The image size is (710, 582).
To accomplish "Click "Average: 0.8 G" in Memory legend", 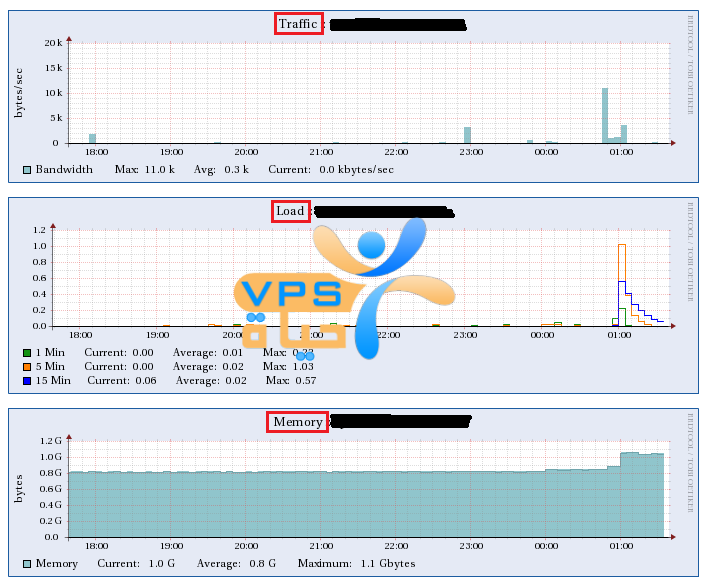I will click(236, 564).
